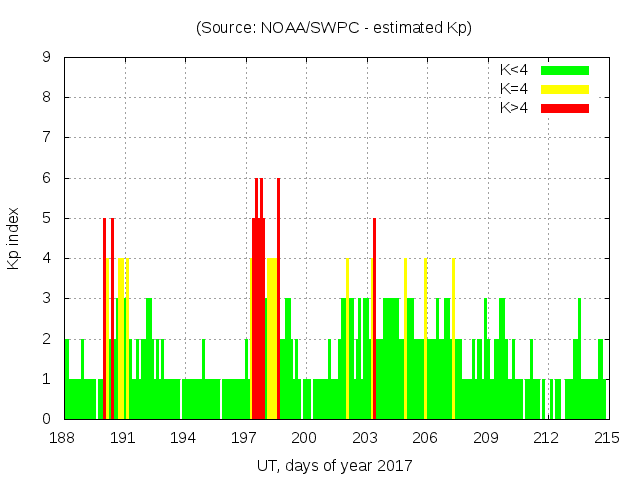
Task: Pick the 212 x-axis tick label
Action: 546,438
